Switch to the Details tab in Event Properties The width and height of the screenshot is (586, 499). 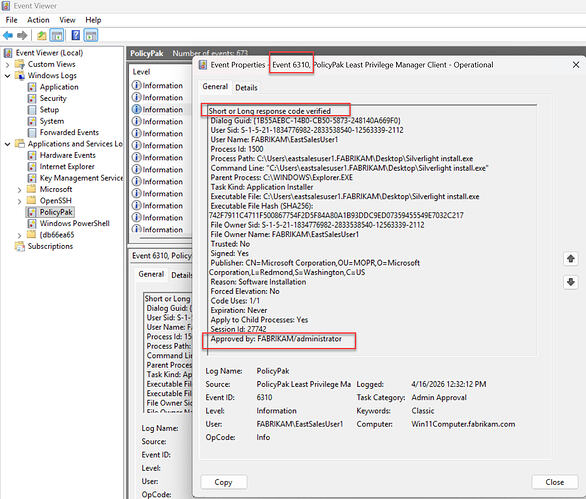click(x=246, y=87)
